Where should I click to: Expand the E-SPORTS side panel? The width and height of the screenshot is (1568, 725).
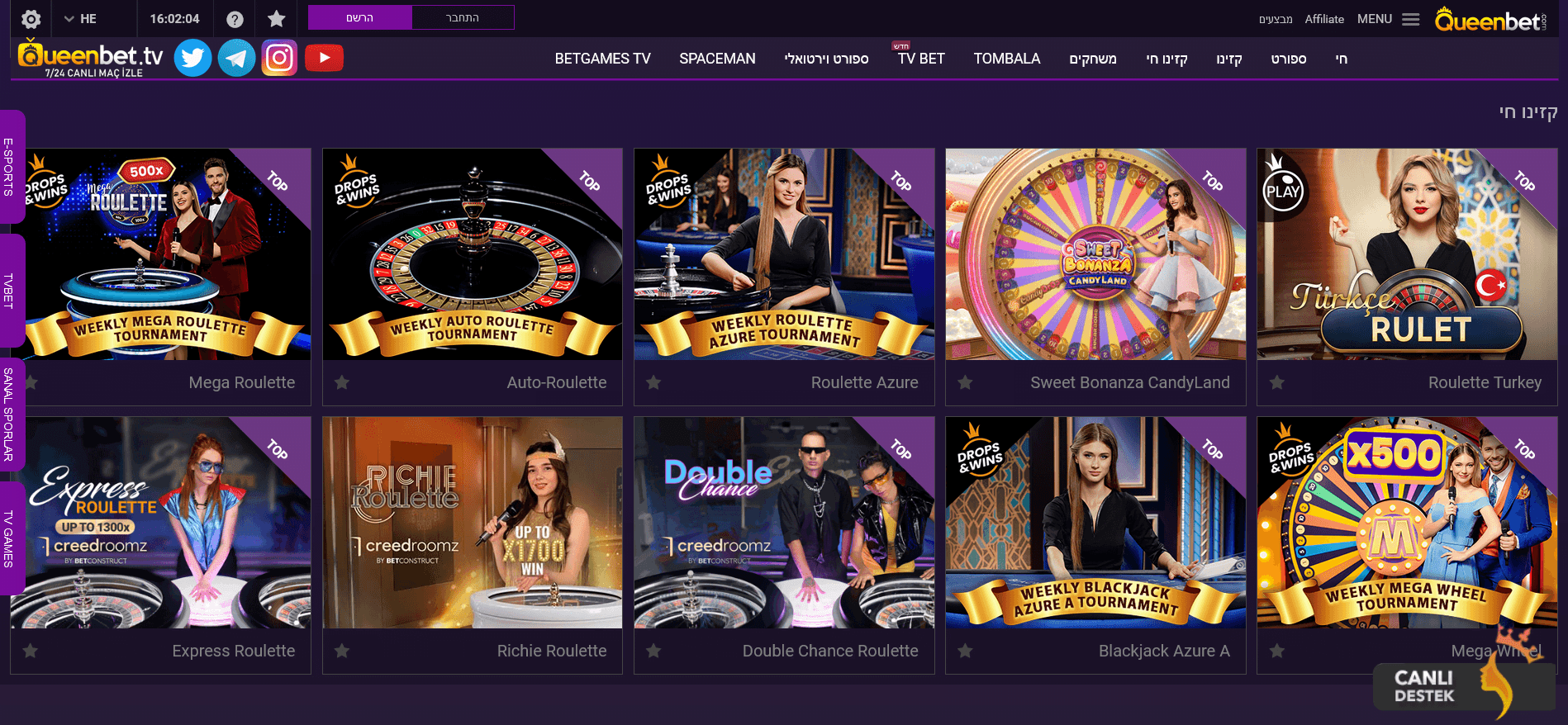(x=11, y=167)
